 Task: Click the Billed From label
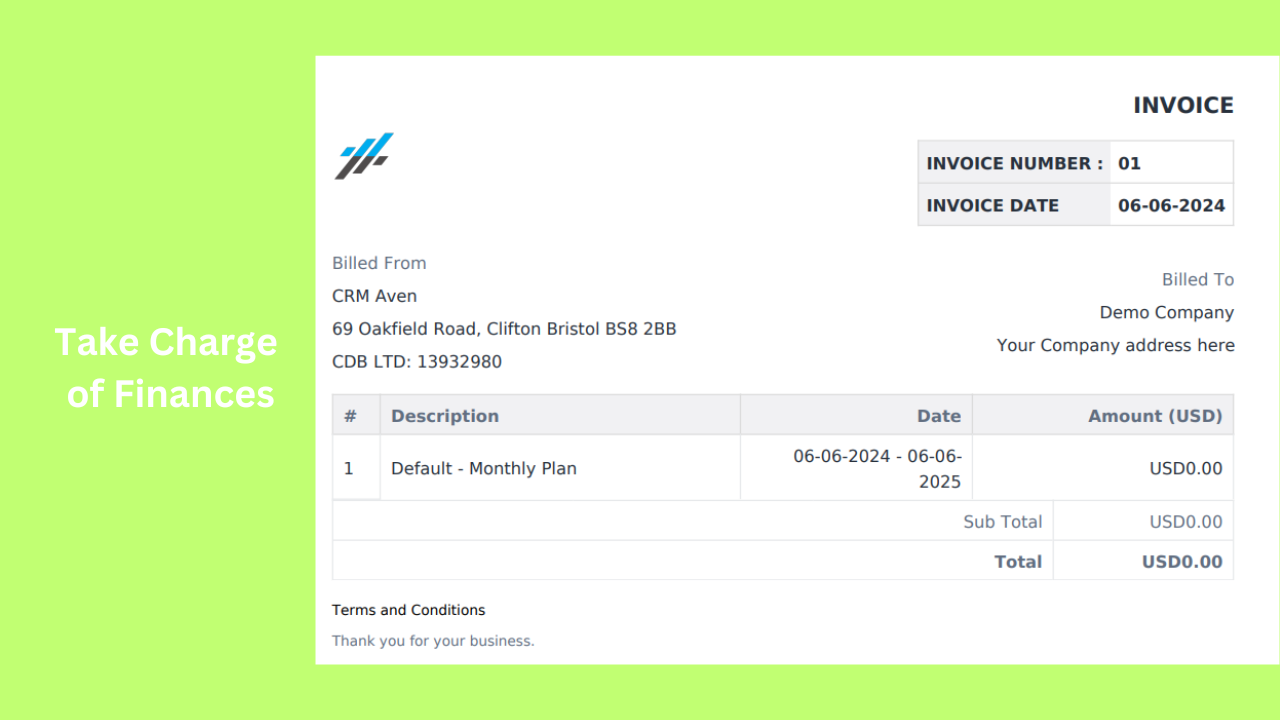(x=379, y=263)
